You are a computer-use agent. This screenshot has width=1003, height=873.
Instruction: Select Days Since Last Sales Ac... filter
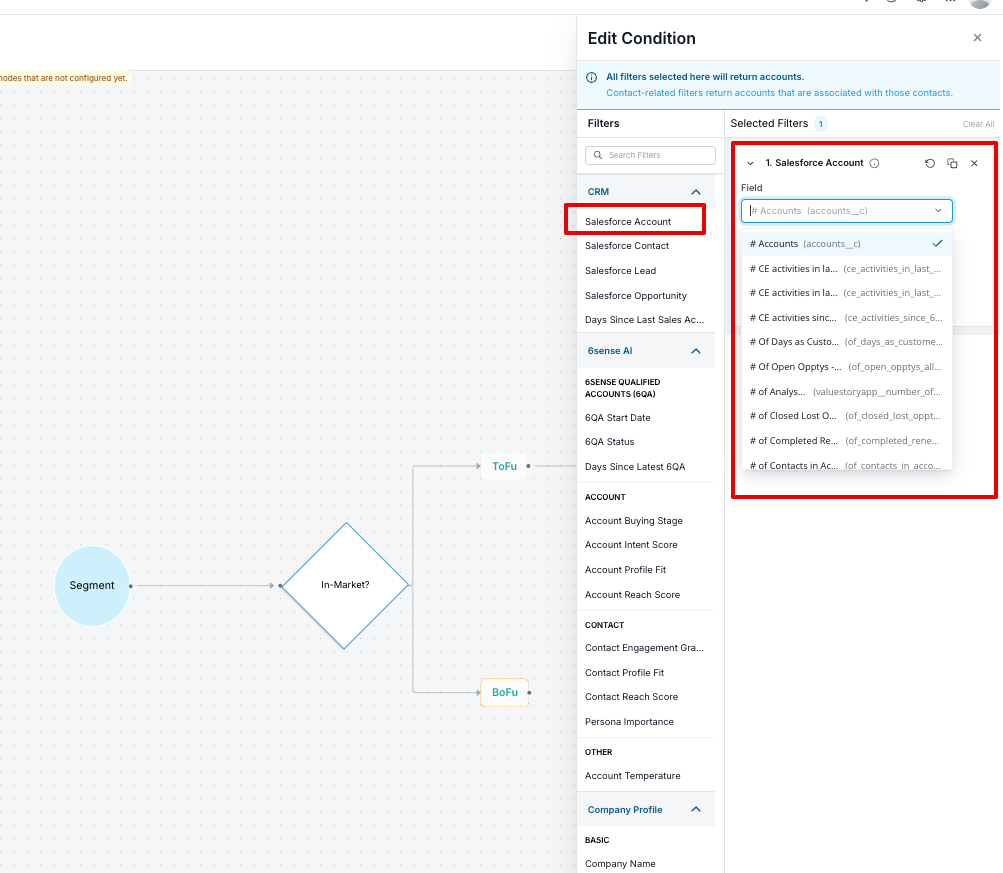[x=644, y=320]
